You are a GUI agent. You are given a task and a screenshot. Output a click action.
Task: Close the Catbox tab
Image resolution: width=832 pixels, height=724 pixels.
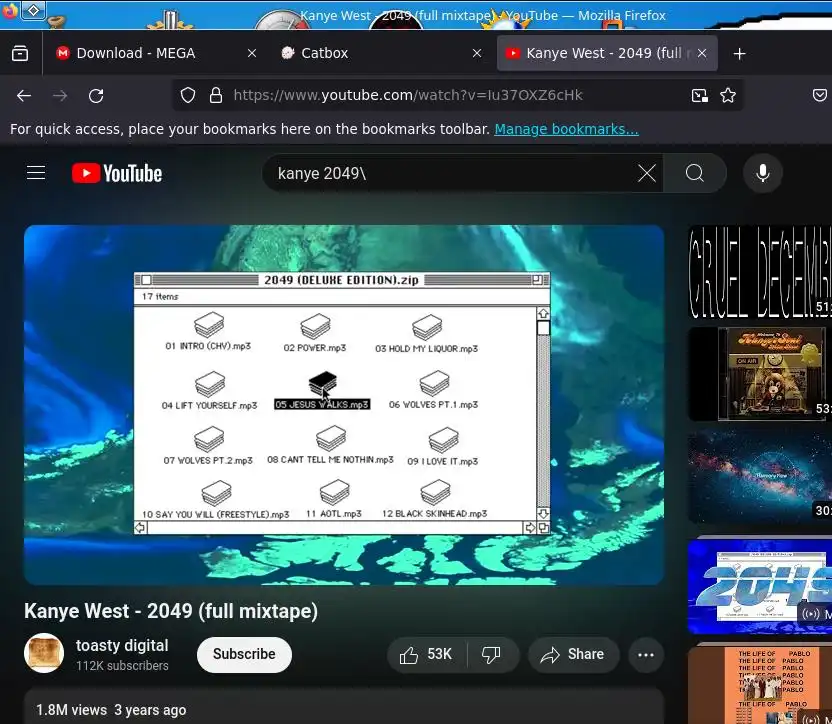click(477, 53)
